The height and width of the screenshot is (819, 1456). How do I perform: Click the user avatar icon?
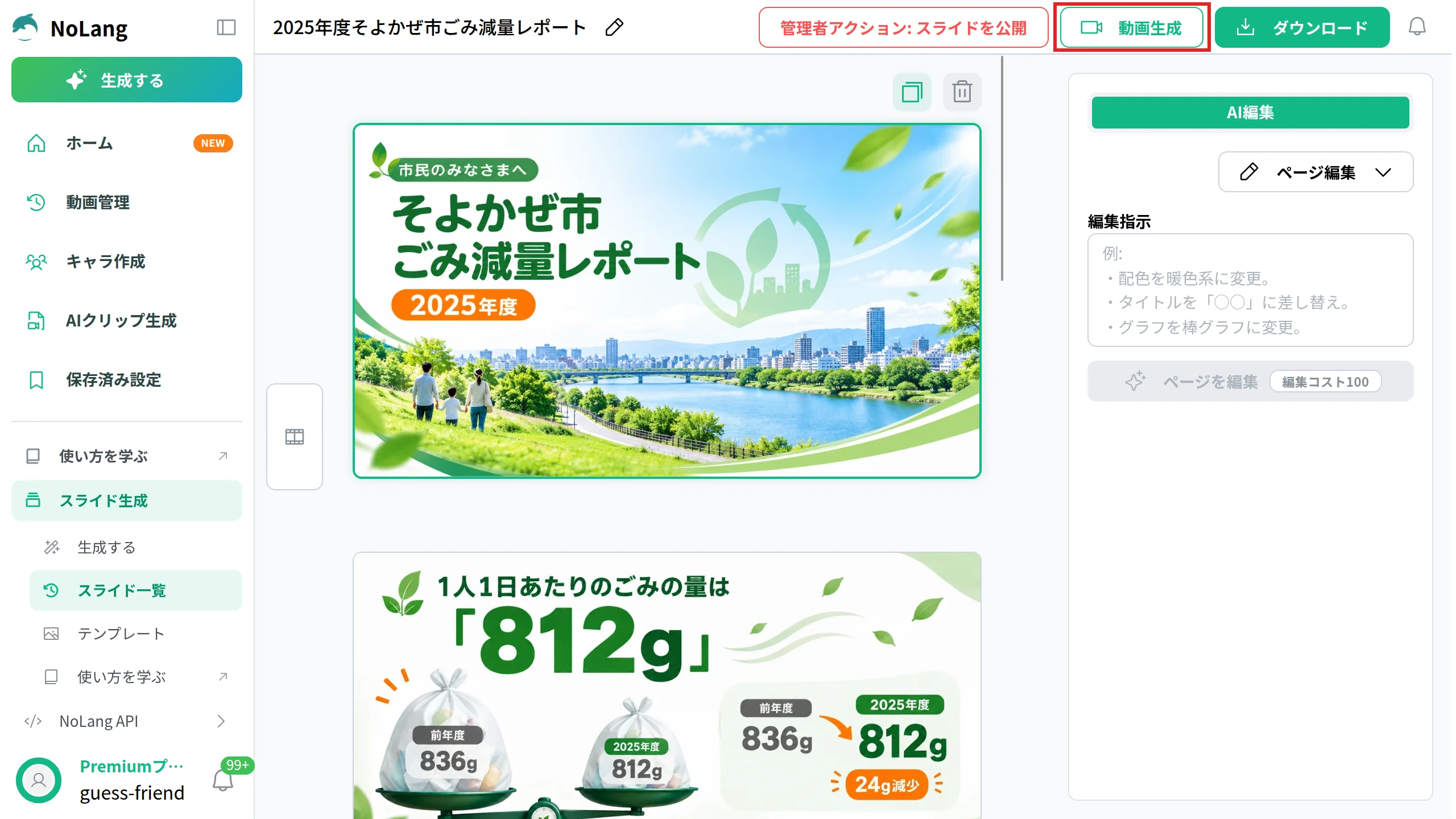tap(39, 780)
